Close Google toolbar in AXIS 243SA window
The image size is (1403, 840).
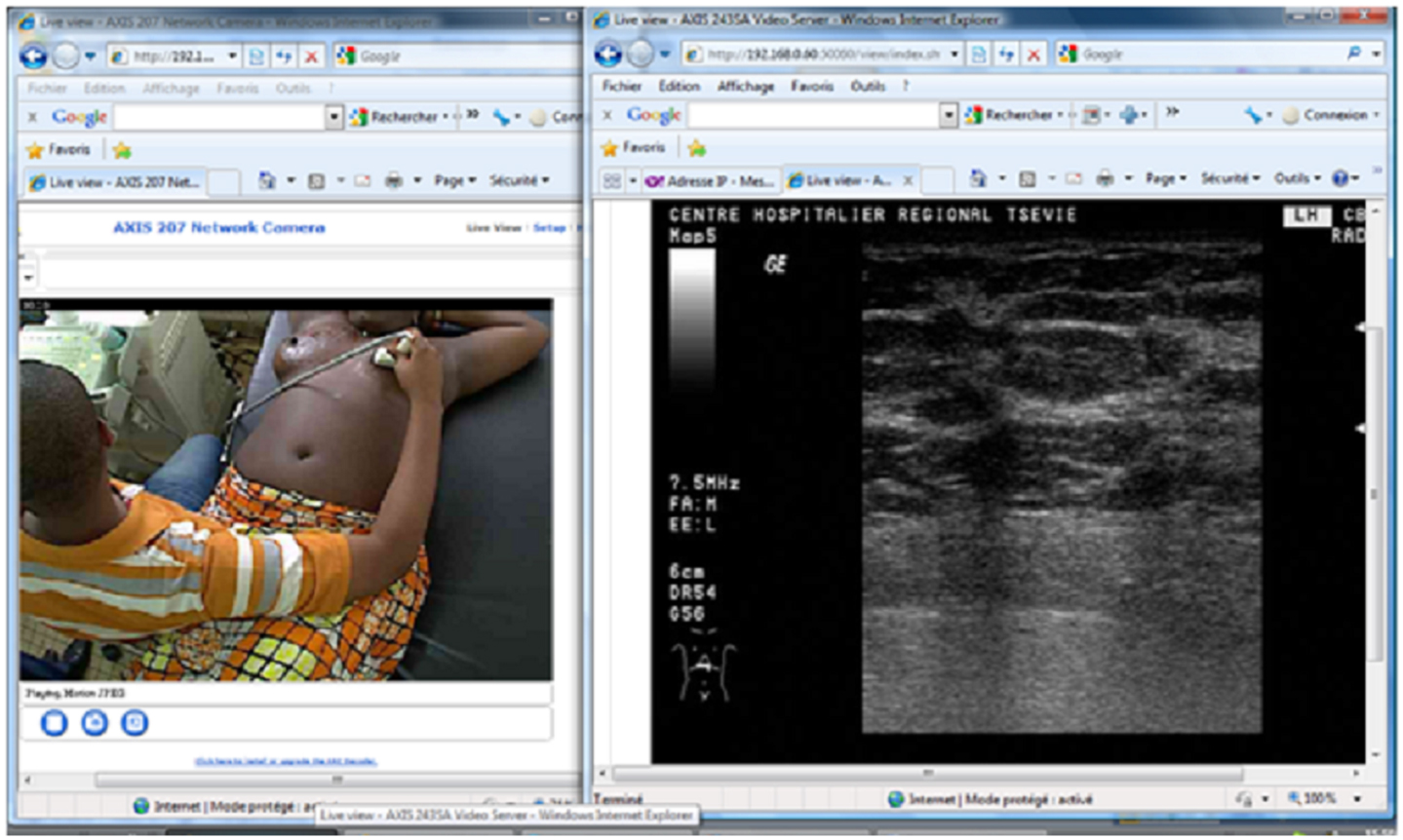pos(607,115)
